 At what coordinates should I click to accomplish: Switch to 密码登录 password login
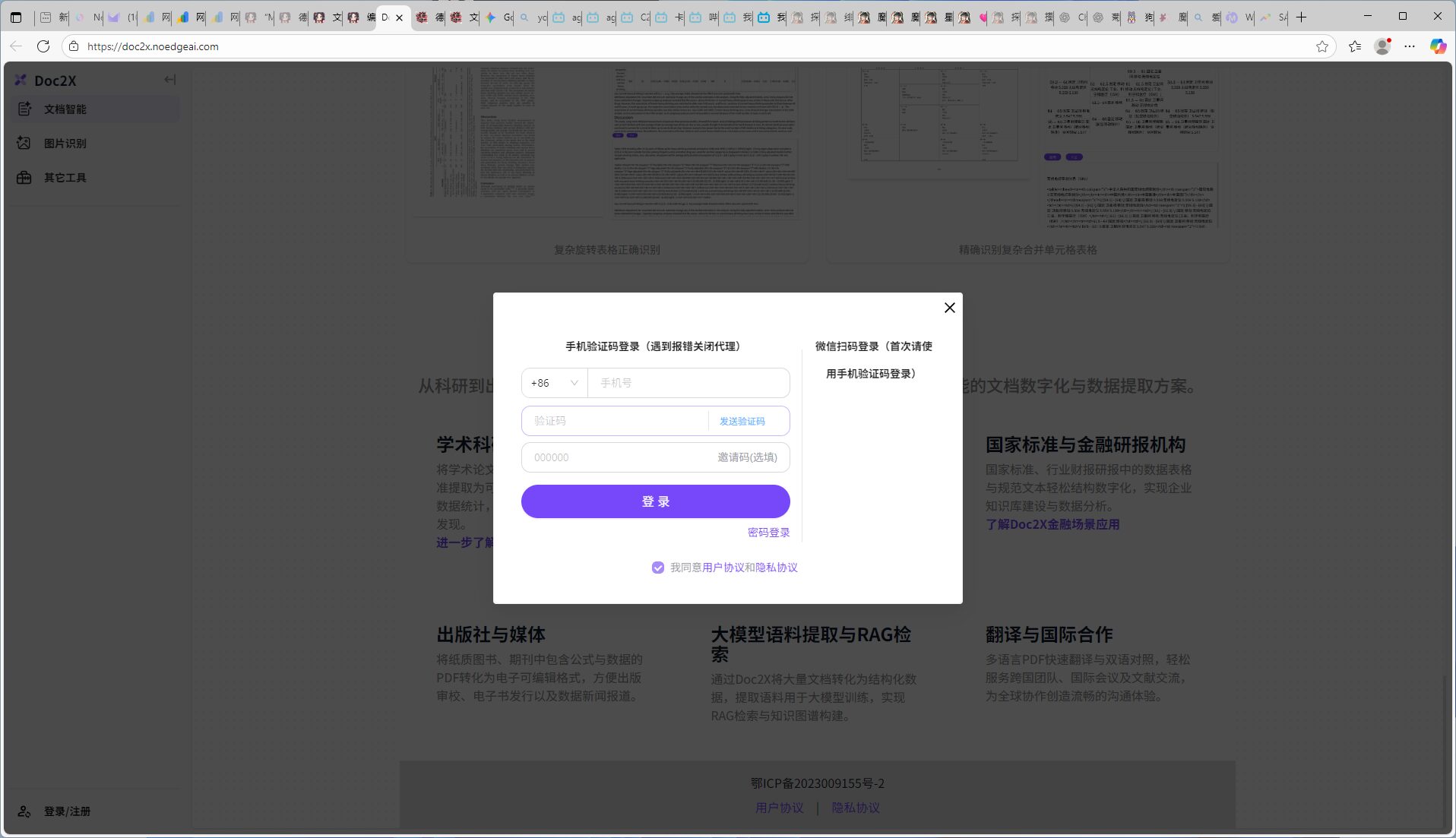pyautogui.click(x=768, y=533)
